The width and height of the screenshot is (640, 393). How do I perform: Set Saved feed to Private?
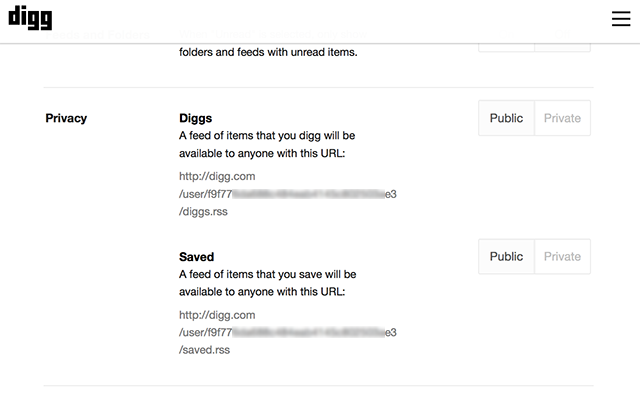tap(562, 256)
